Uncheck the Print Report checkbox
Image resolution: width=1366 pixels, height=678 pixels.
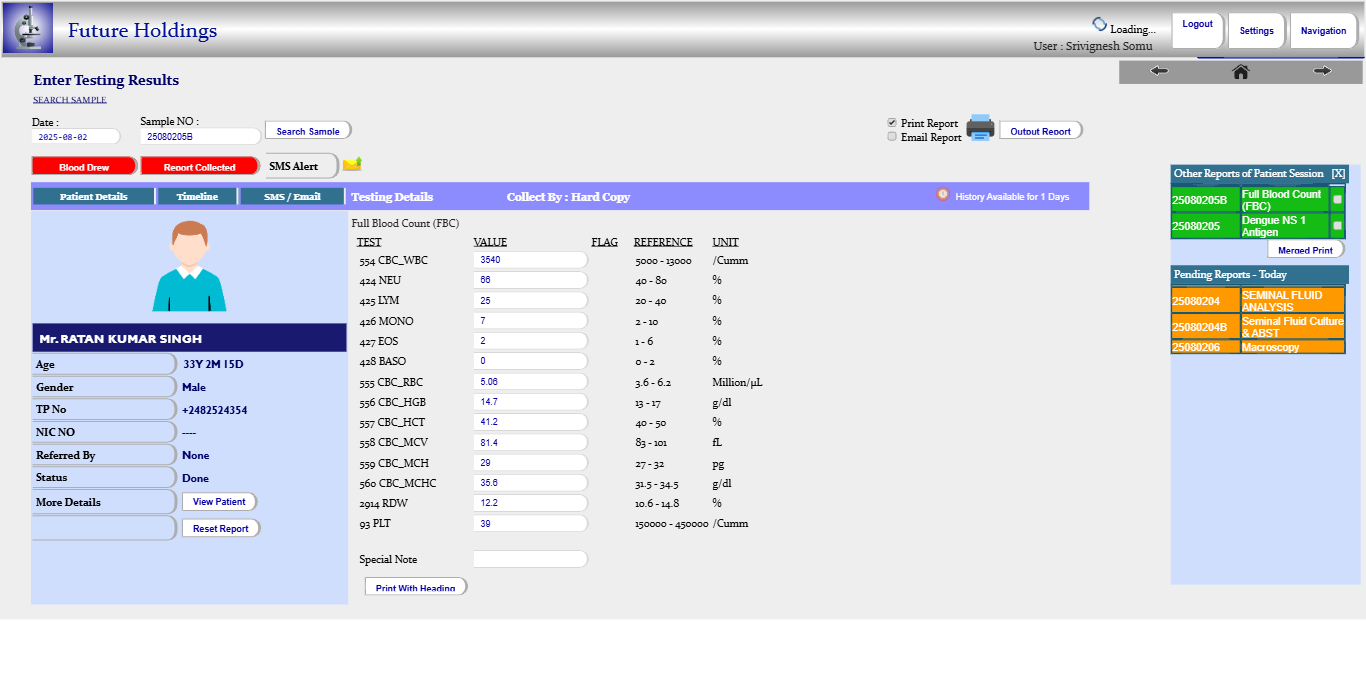coord(892,123)
